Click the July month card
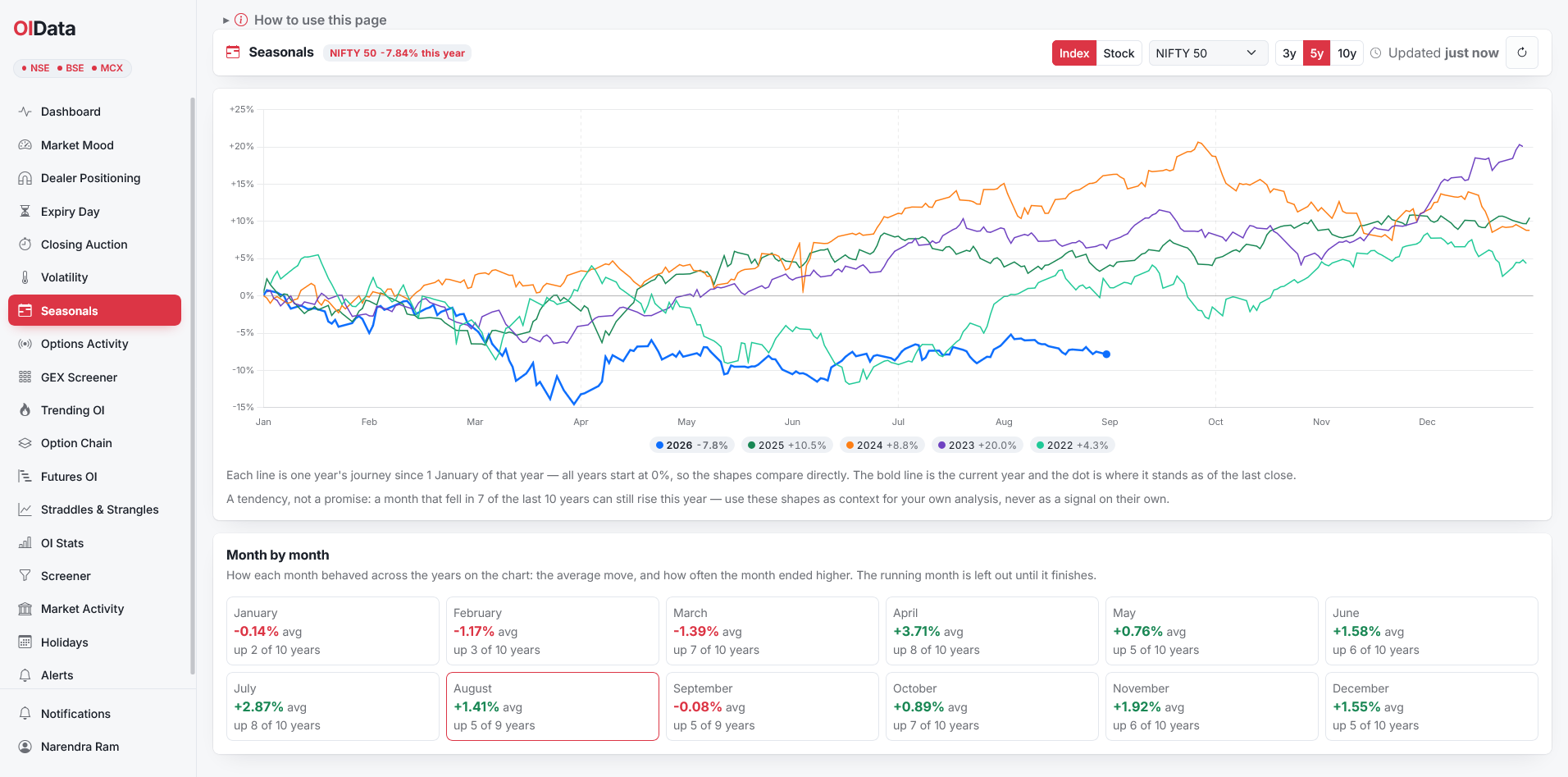 (333, 706)
